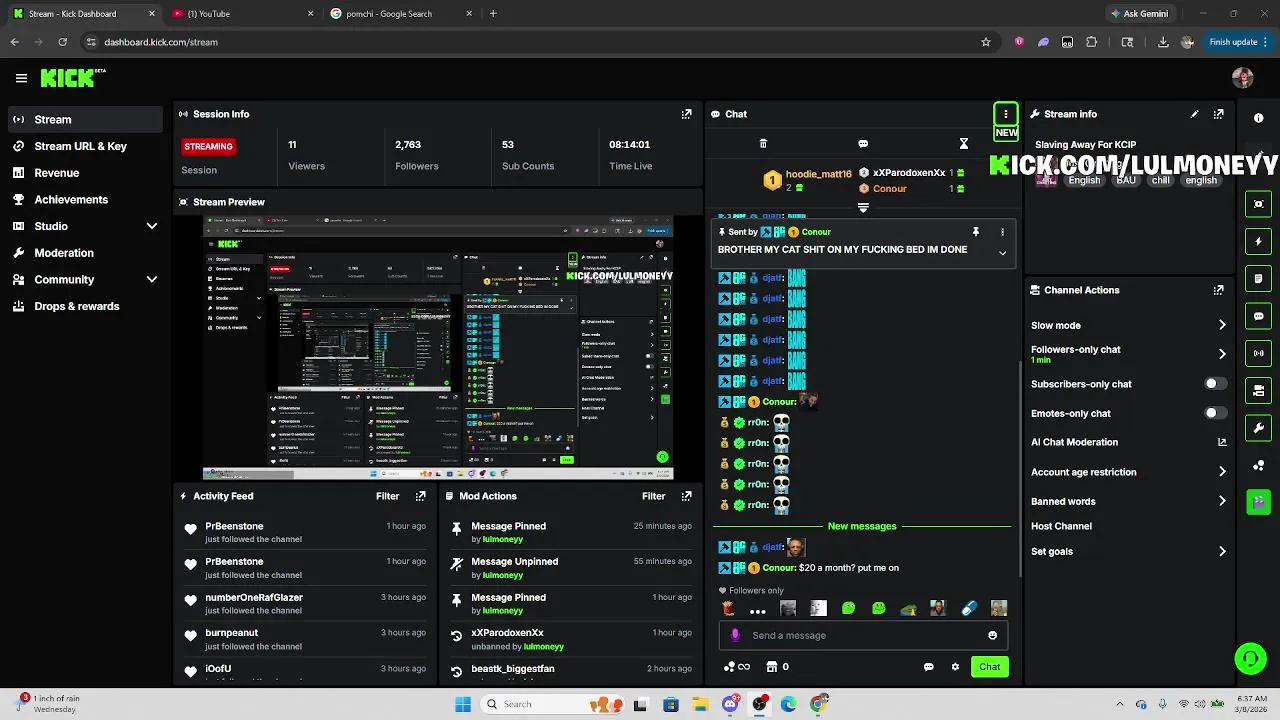The width and height of the screenshot is (1280, 720).
Task: Click the shop icon below message box
Action: click(772, 667)
